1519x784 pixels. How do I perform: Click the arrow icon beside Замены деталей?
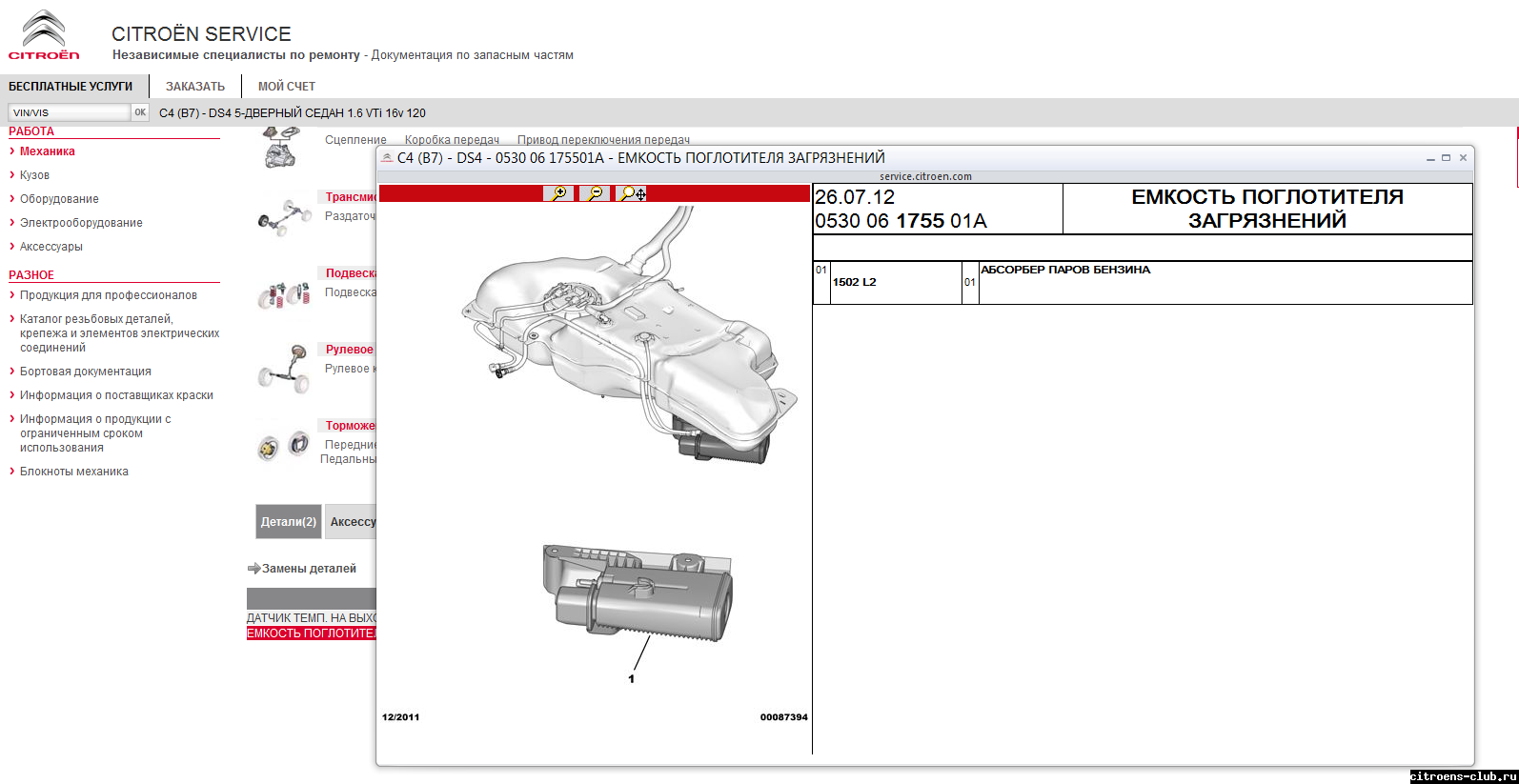(253, 569)
